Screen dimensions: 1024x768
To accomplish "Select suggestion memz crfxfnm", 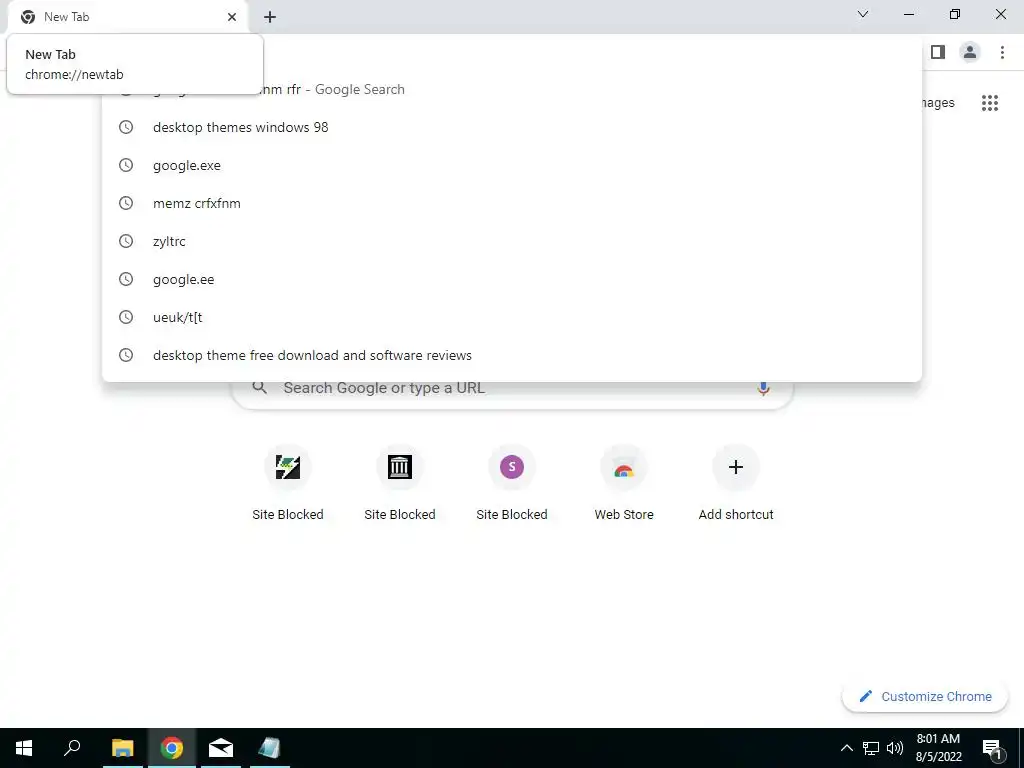I will (x=512, y=203).
